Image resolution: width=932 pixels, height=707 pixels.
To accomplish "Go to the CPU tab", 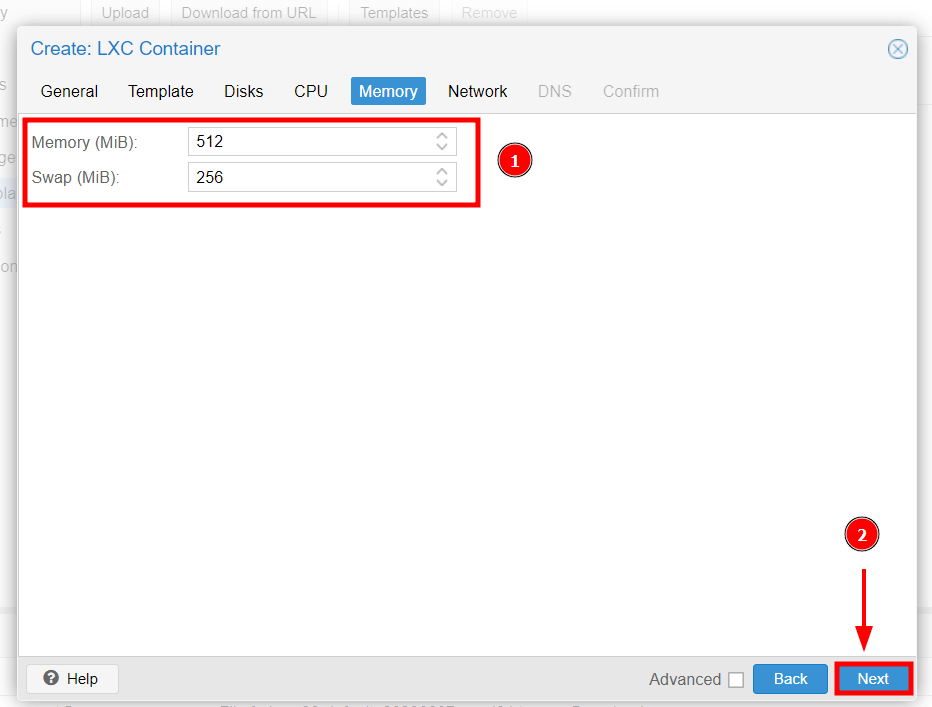I will click(x=311, y=91).
